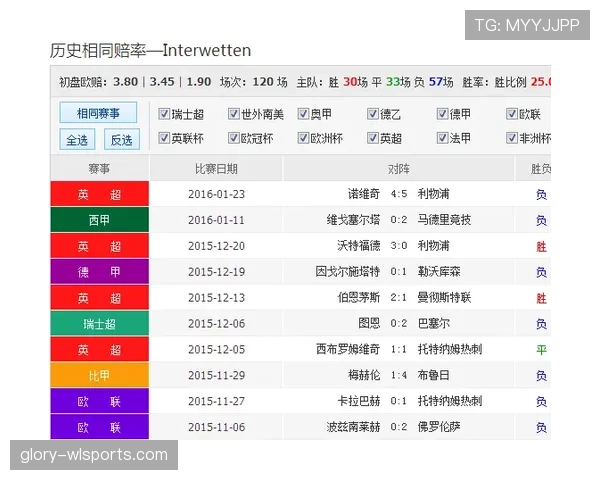Screen dimensions: 600x480
Task: Click 负 result in 图恩 row
Action: [541, 324]
